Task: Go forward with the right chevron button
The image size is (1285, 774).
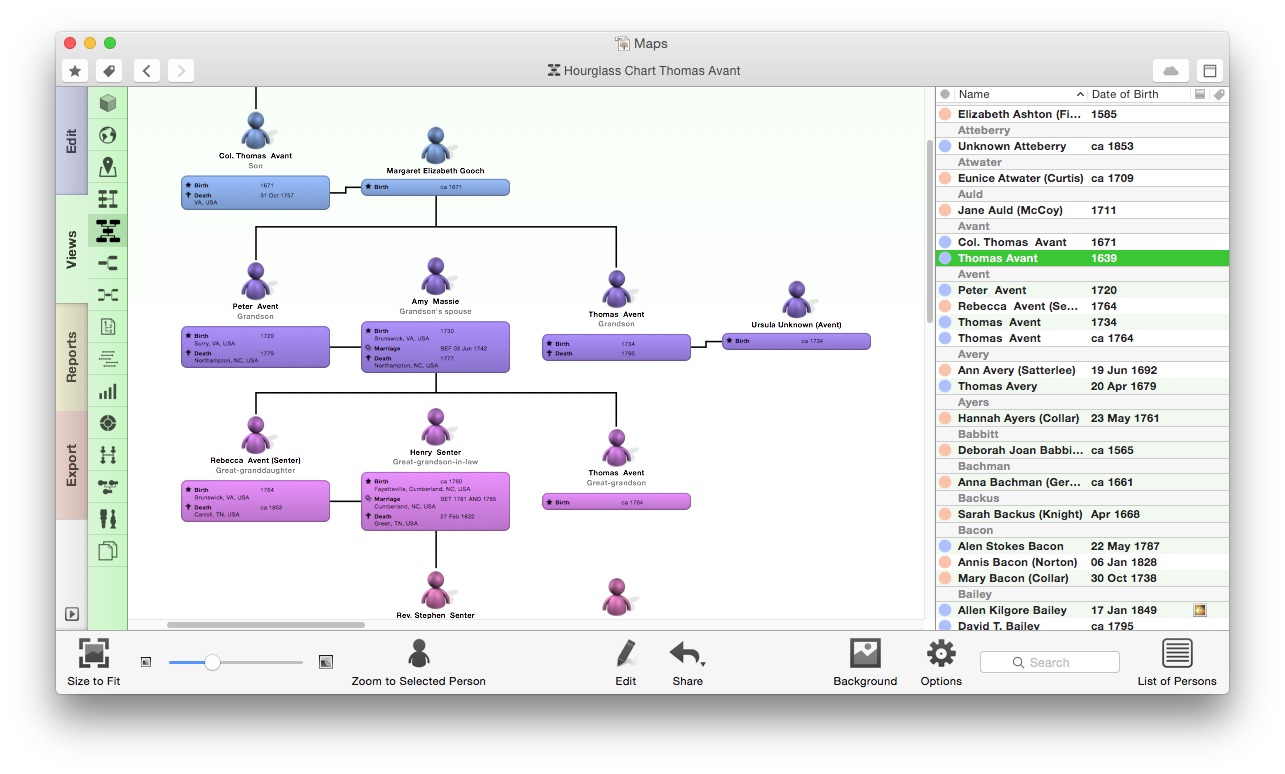Action: click(181, 71)
